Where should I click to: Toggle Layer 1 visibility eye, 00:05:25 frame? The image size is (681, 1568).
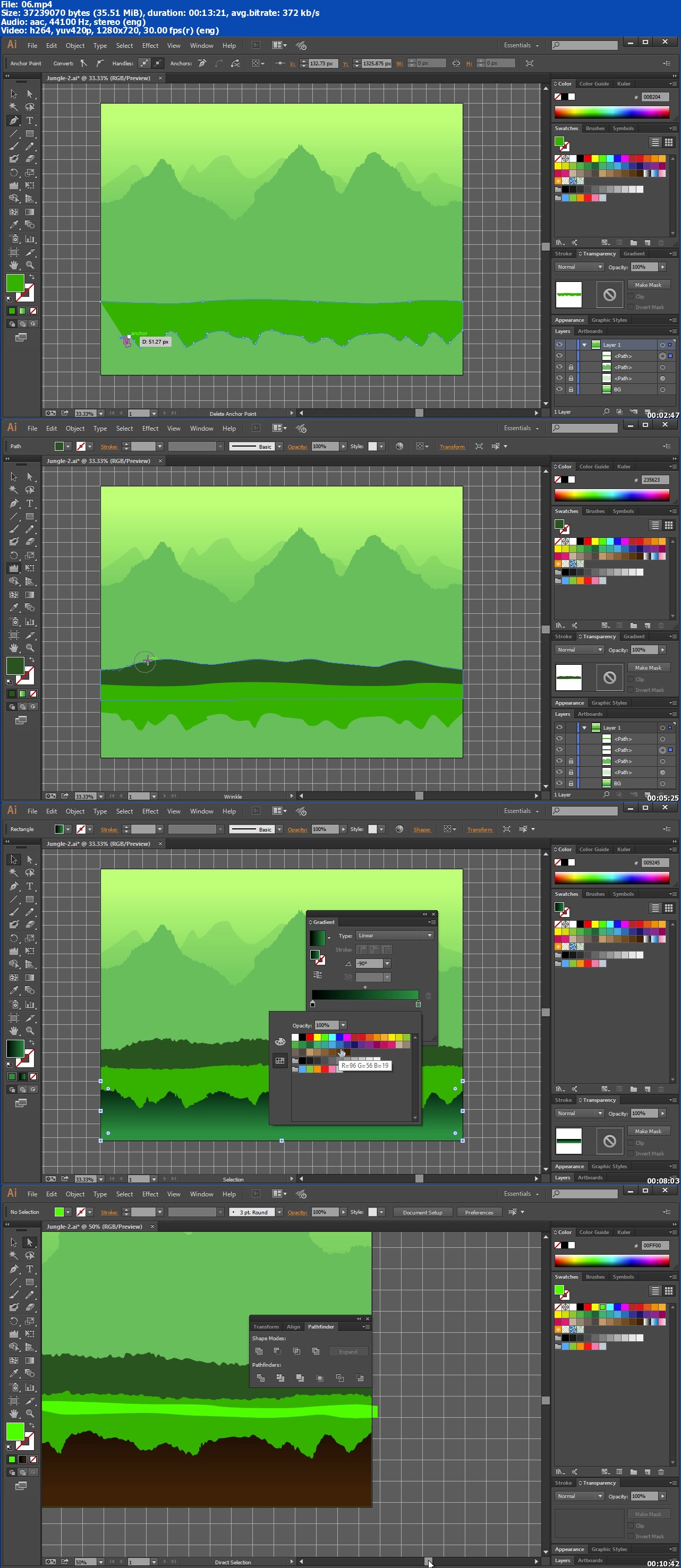(559, 727)
